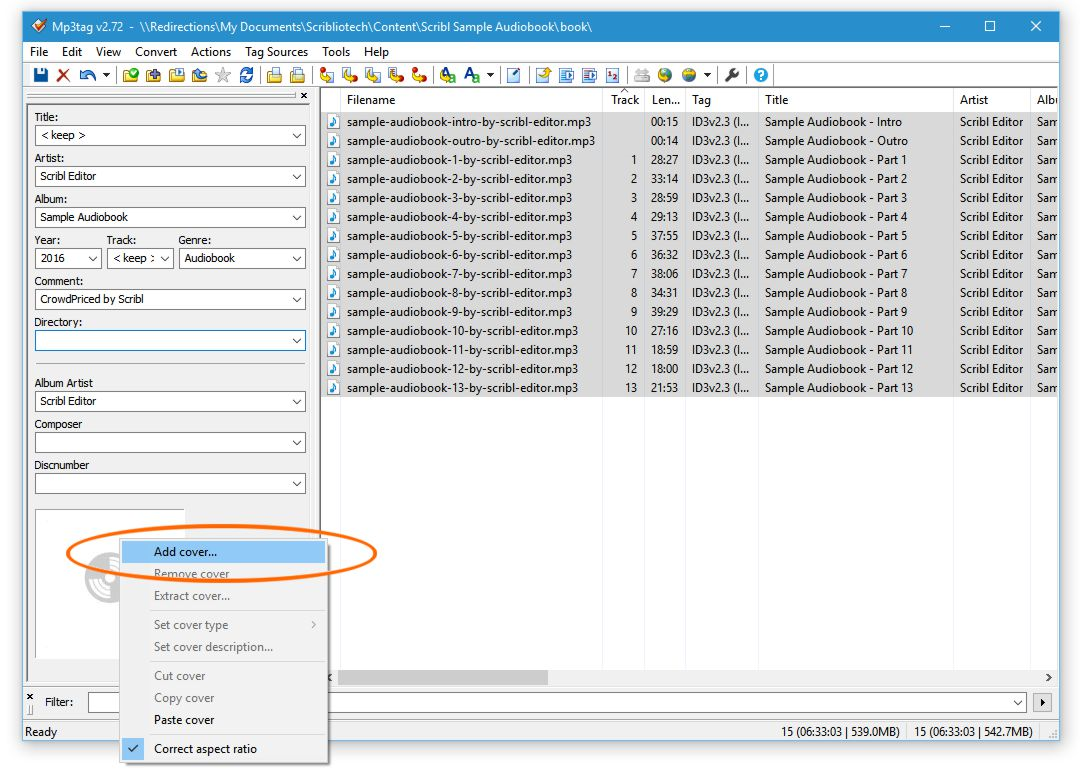The height and width of the screenshot is (769, 1082).
Task: Open the Tag Sources menu
Action: pos(276,52)
